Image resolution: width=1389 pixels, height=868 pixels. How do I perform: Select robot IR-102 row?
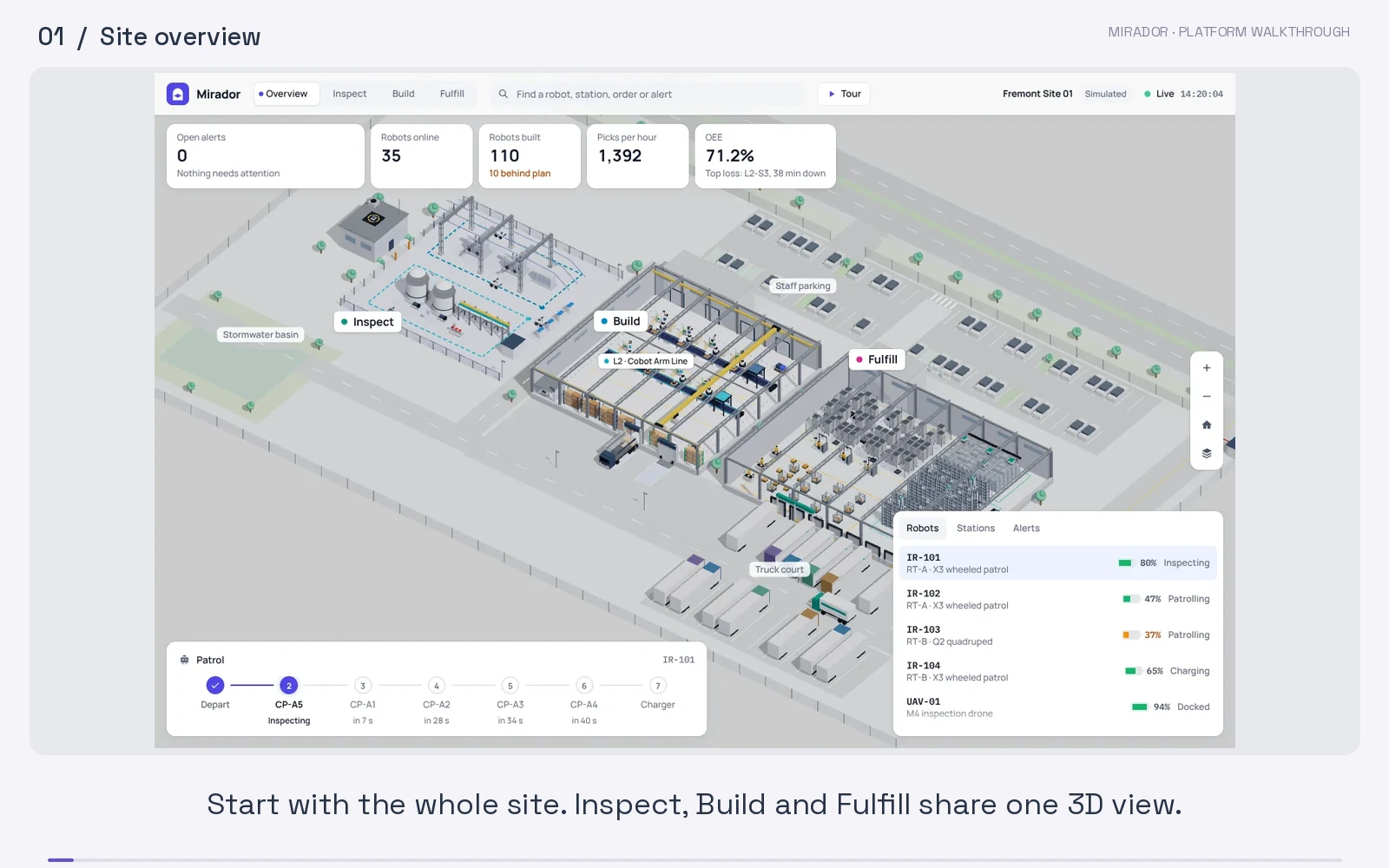[x=1058, y=599]
